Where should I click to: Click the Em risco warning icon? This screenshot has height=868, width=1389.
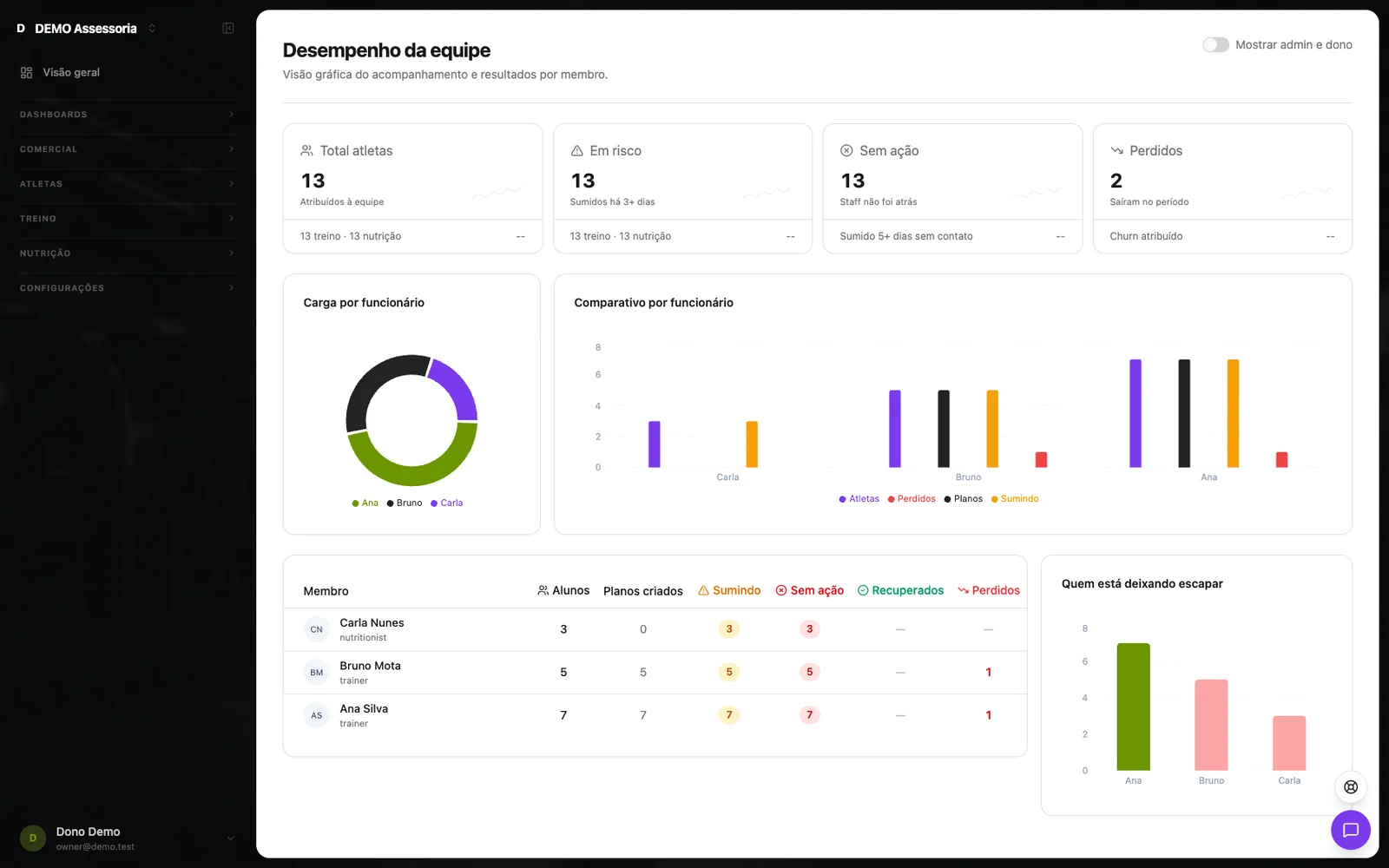(x=576, y=151)
